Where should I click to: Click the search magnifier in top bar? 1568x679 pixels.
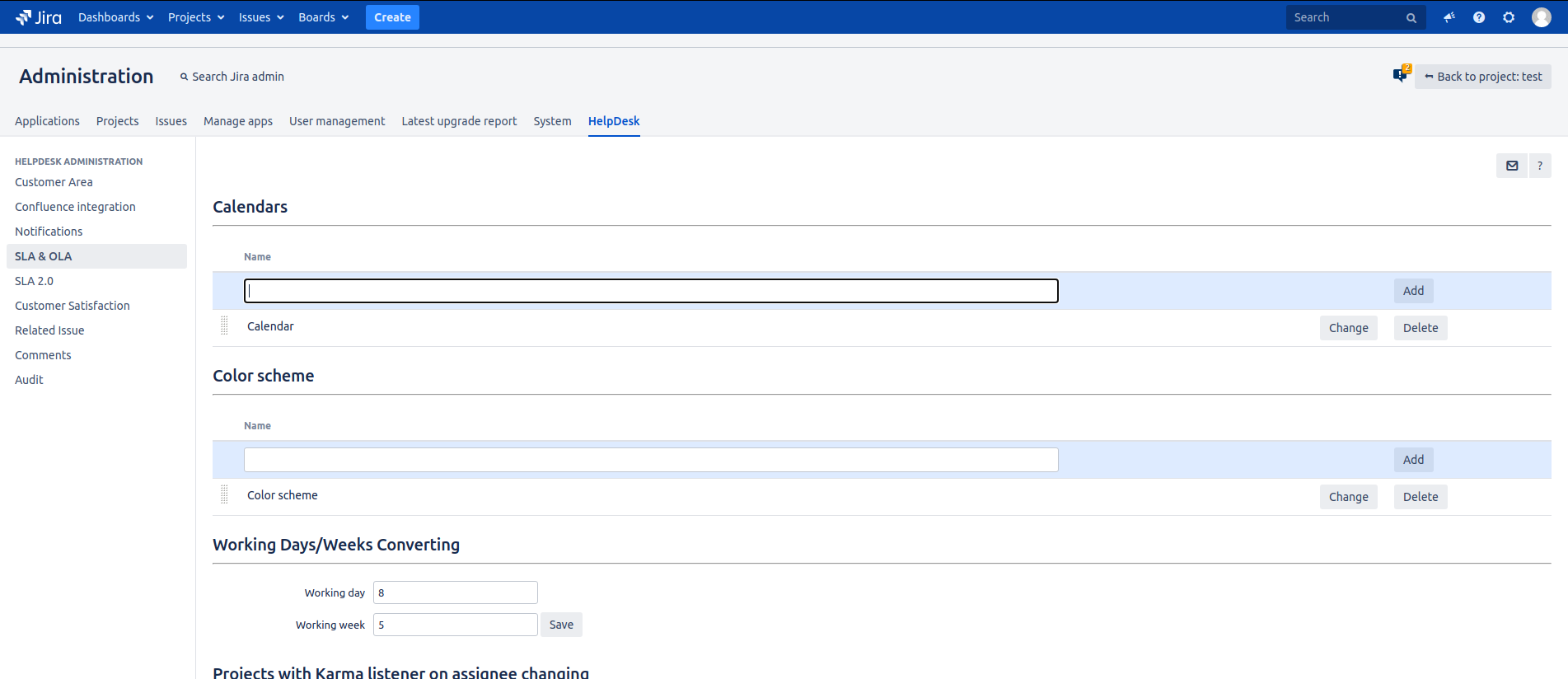click(1411, 17)
